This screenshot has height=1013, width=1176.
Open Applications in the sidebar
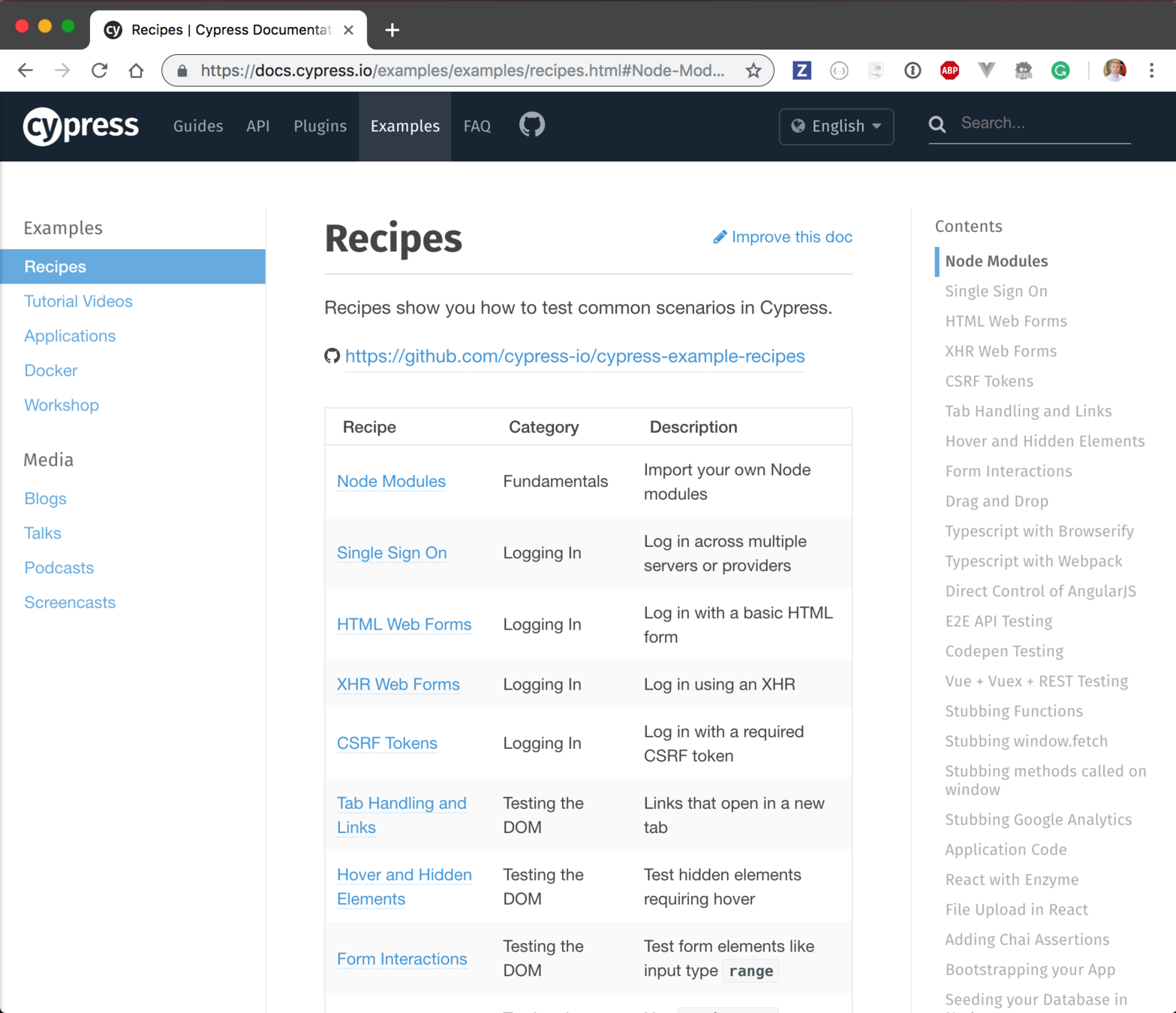70,335
